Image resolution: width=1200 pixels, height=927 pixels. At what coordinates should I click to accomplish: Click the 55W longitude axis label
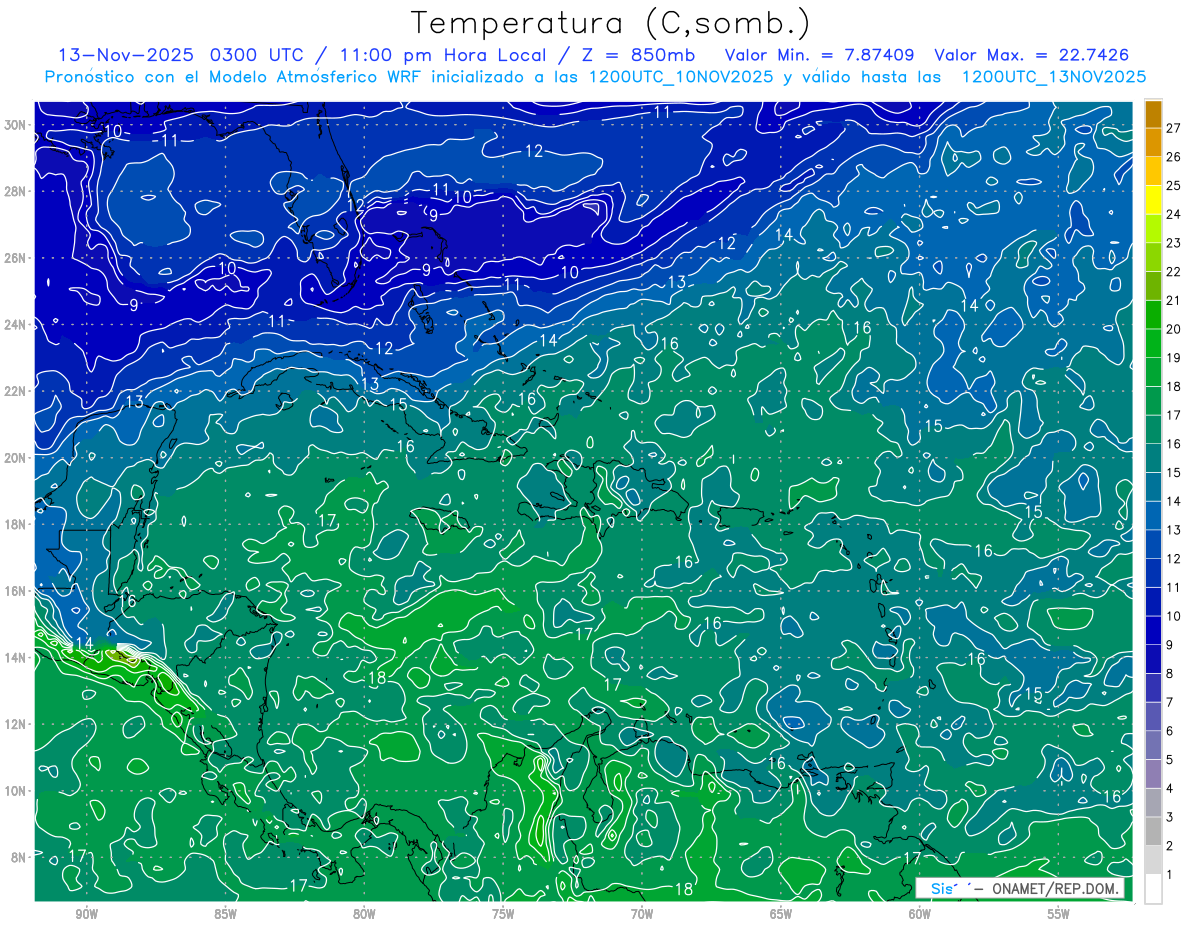pos(1059,914)
